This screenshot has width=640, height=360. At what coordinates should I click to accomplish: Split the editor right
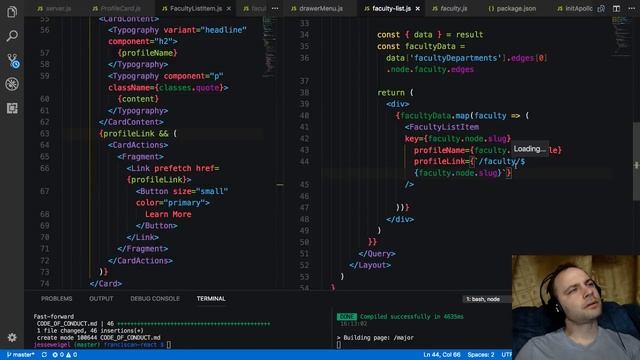pos(616,8)
